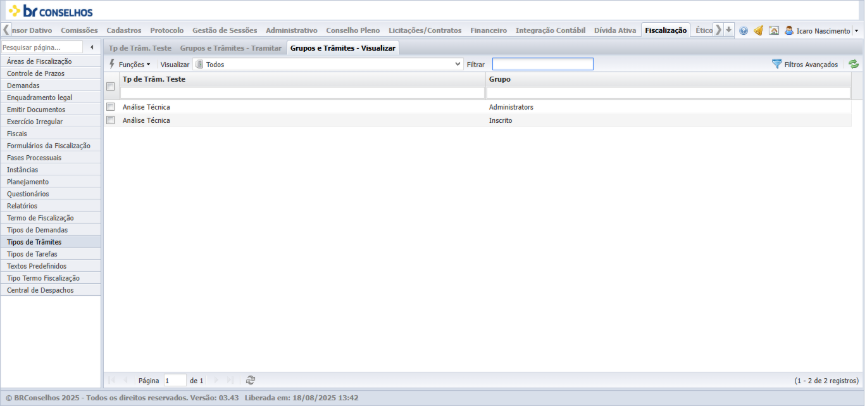Screen dimensions: 865x406
Task: Click the lightning bolt Funções icon
Action: 112,64
